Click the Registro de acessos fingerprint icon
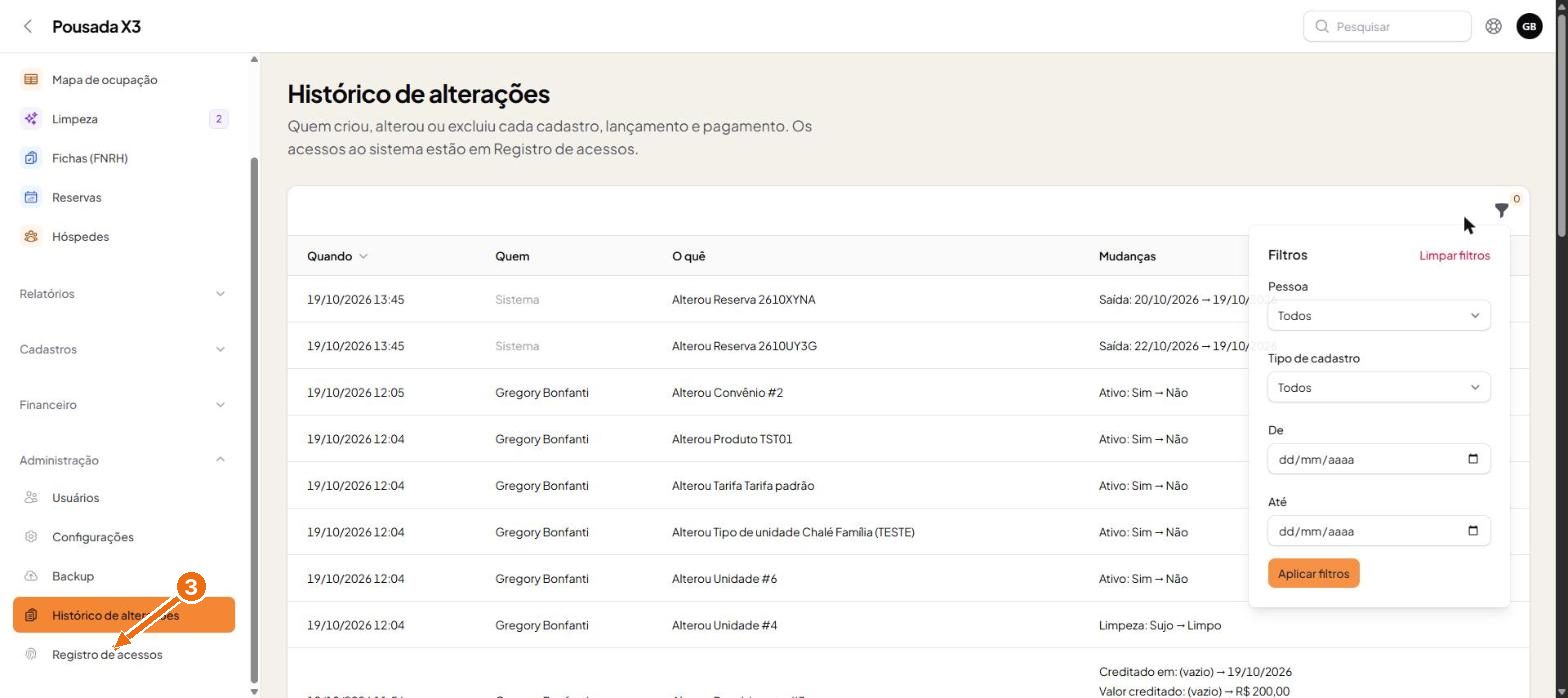The height and width of the screenshot is (698, 1568). (x=31, y=655)
